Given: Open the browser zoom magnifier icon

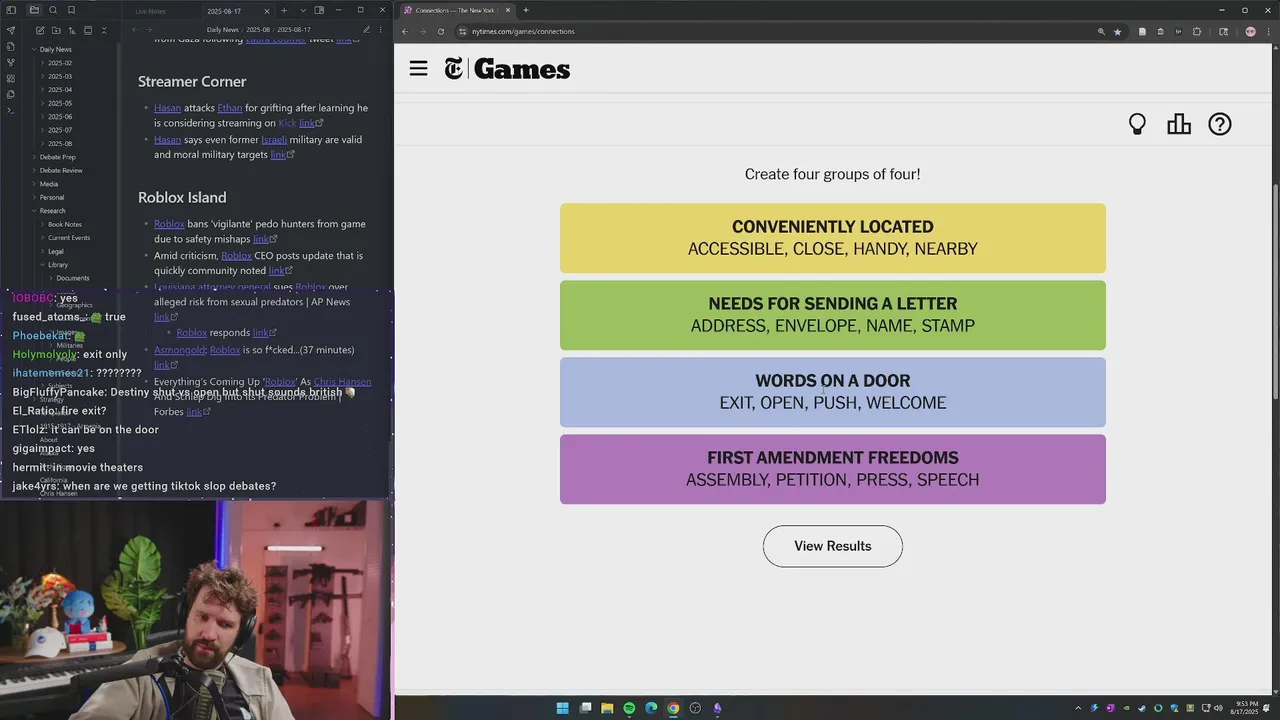Looking at the screenshot, I should tap(1101, 31).
